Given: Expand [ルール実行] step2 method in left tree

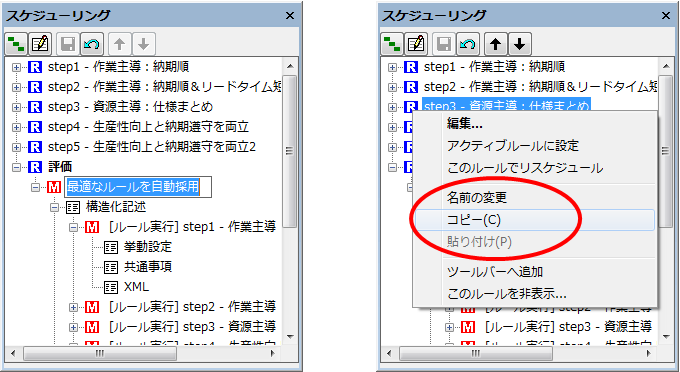Looking at the screenshot, I should pos(73,307).
